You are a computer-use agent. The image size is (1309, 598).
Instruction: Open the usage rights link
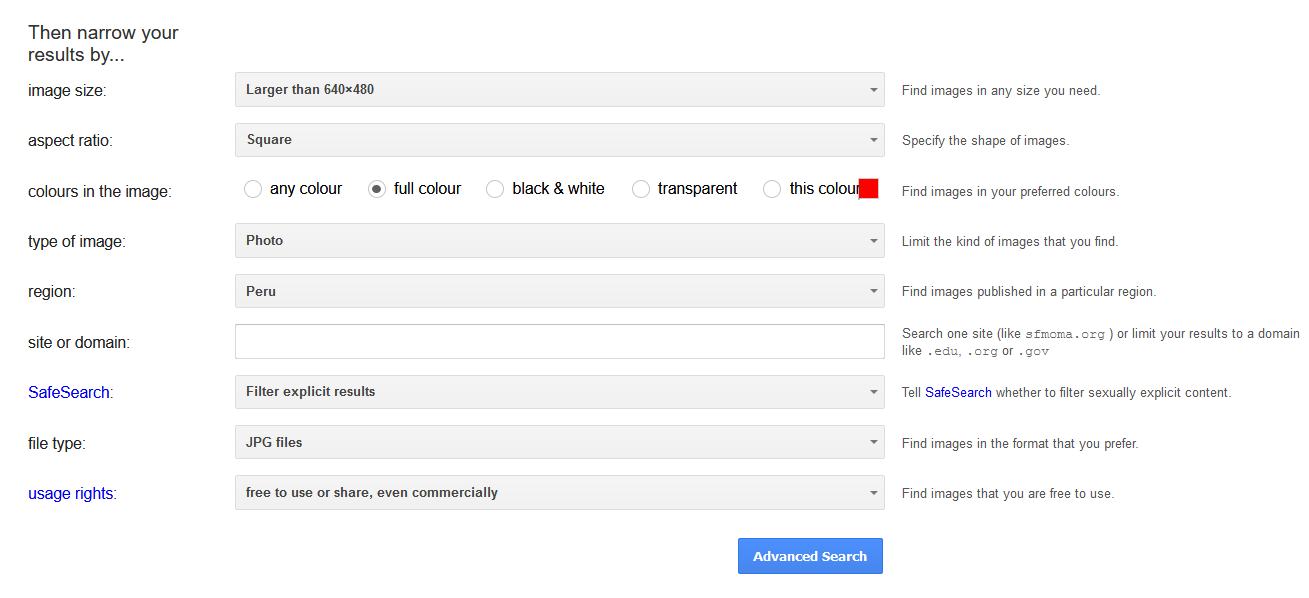tap(70, 493)
